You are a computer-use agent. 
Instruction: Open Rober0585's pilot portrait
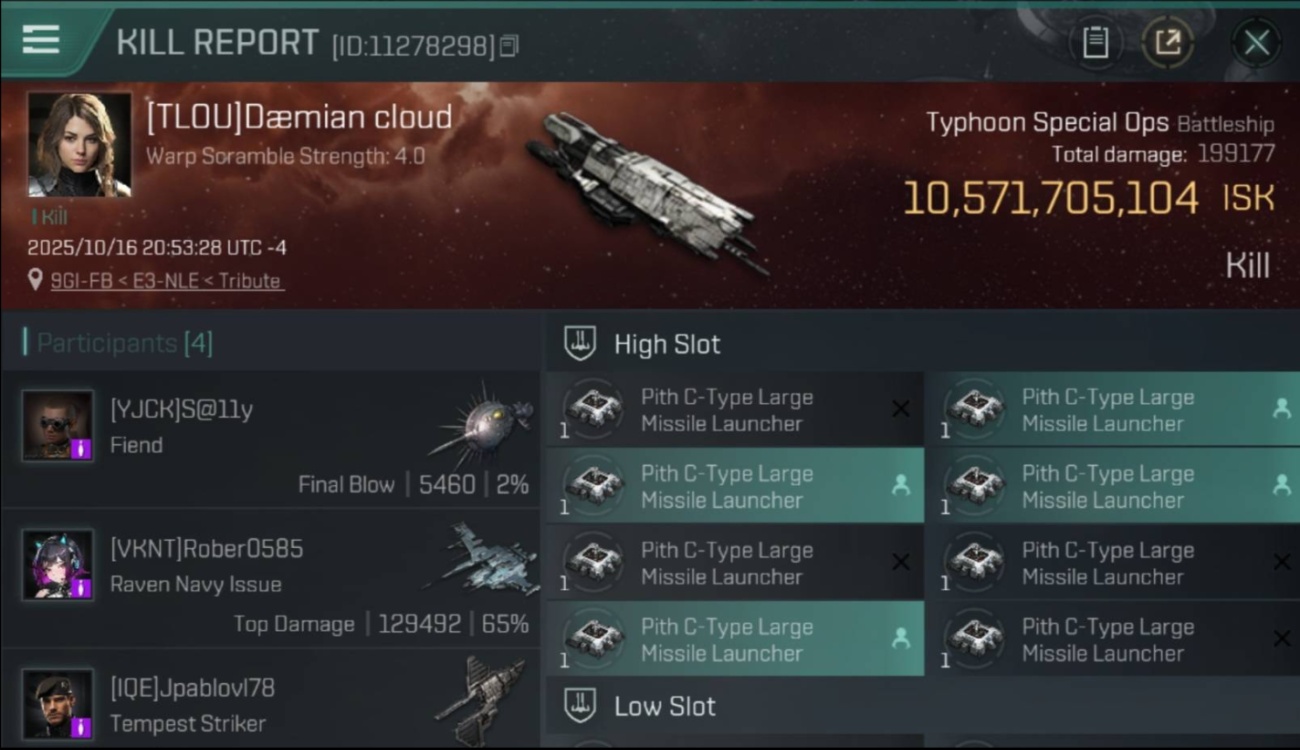coord(58,565)
